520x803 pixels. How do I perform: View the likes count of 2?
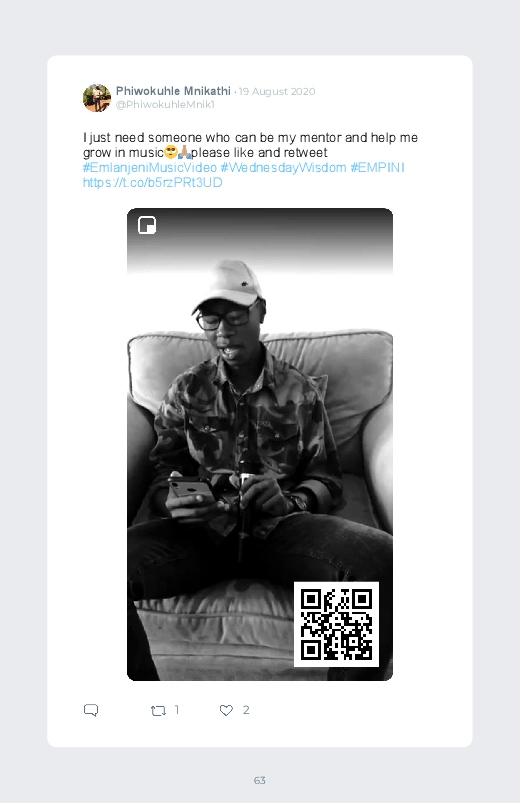click(x=246, y=710)
